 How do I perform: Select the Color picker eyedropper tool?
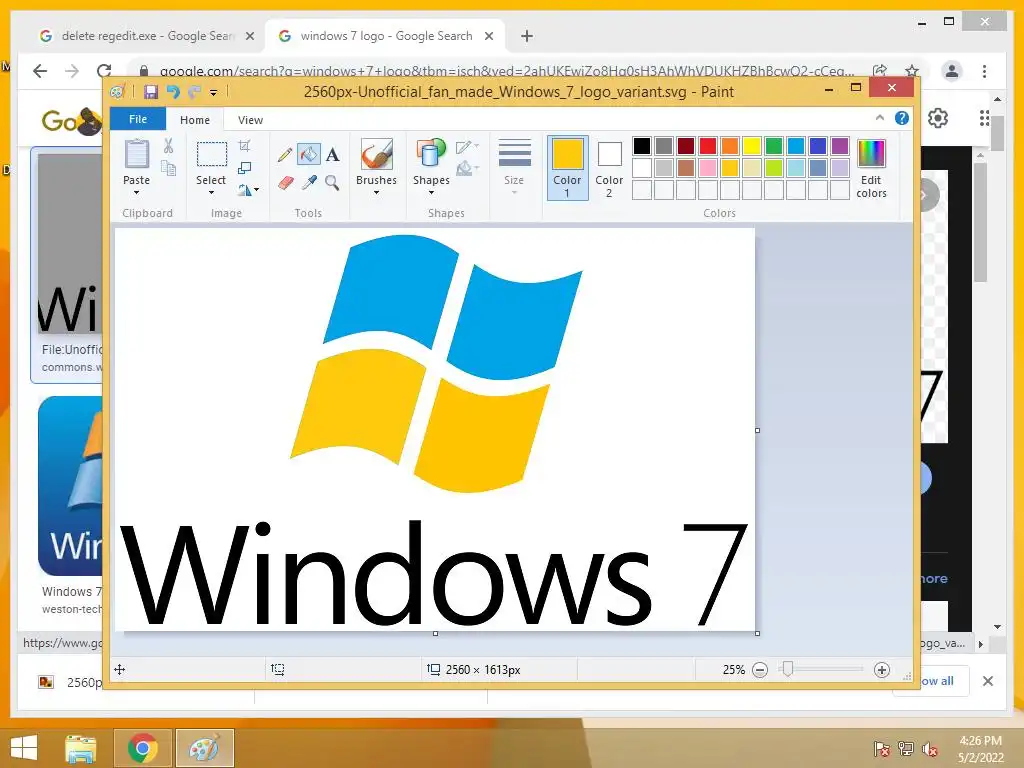click(x=309, y=183)
